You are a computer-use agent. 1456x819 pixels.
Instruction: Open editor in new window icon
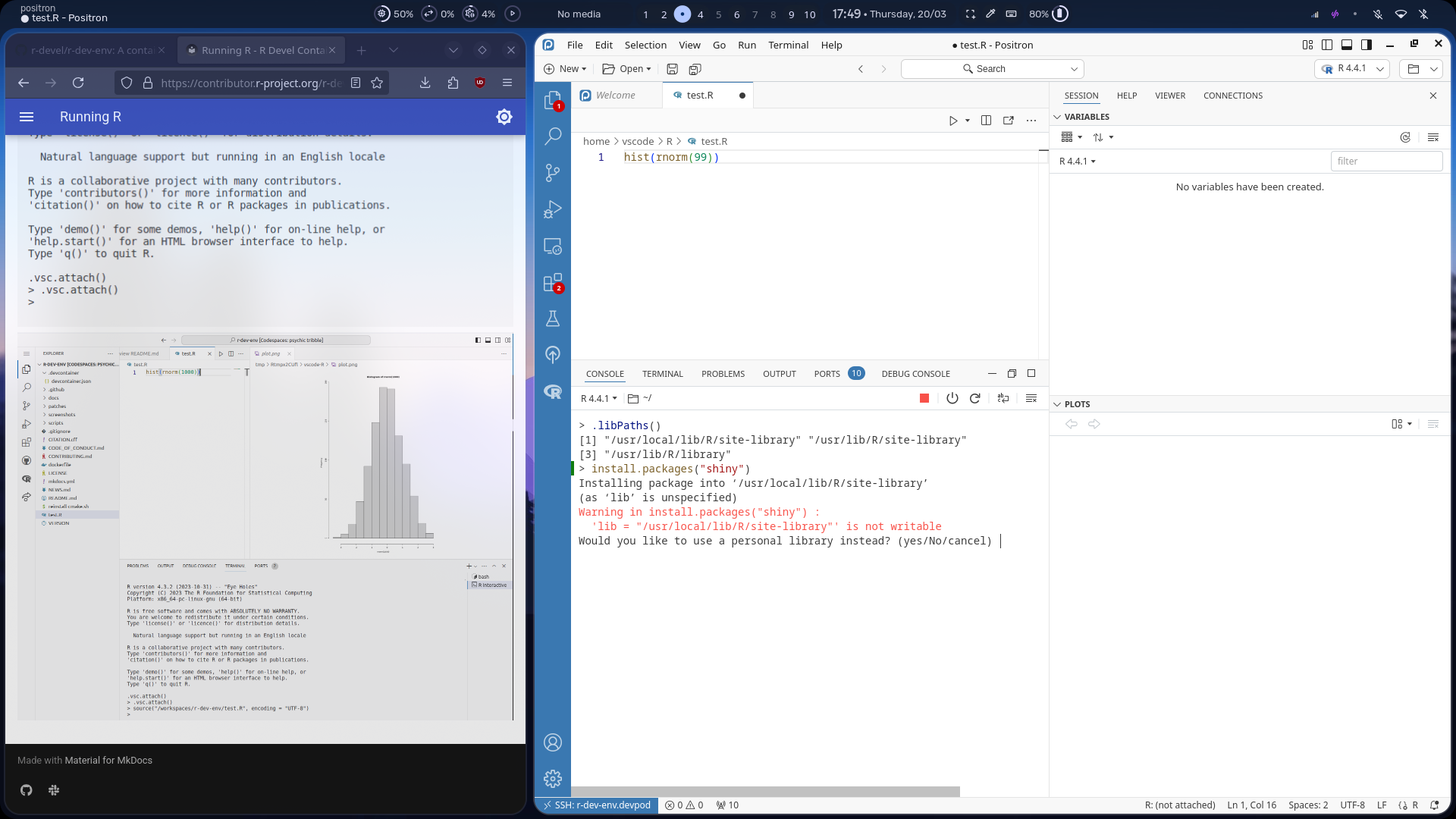coord(1009,121)
